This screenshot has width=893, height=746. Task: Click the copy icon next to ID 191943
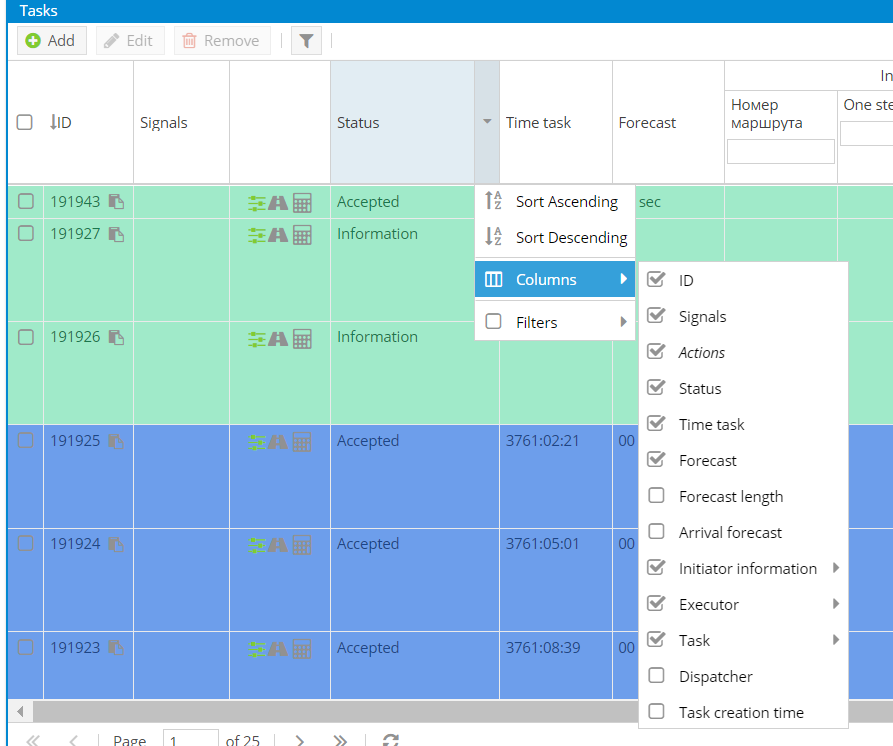click(116, 202)
